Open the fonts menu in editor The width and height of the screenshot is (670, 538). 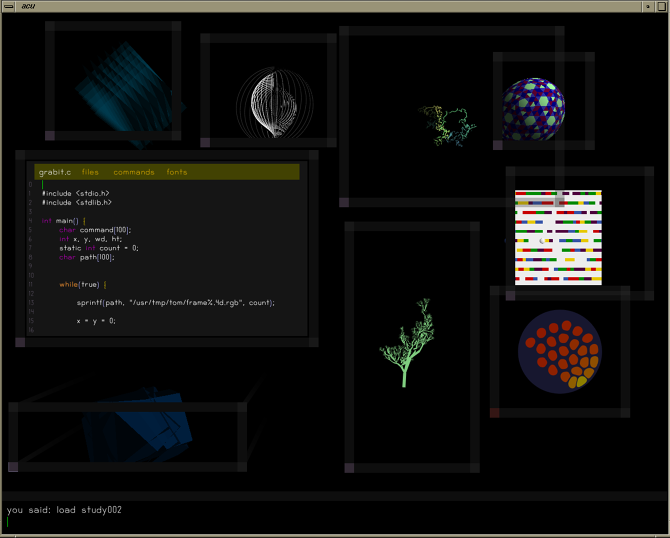[176, 172]
